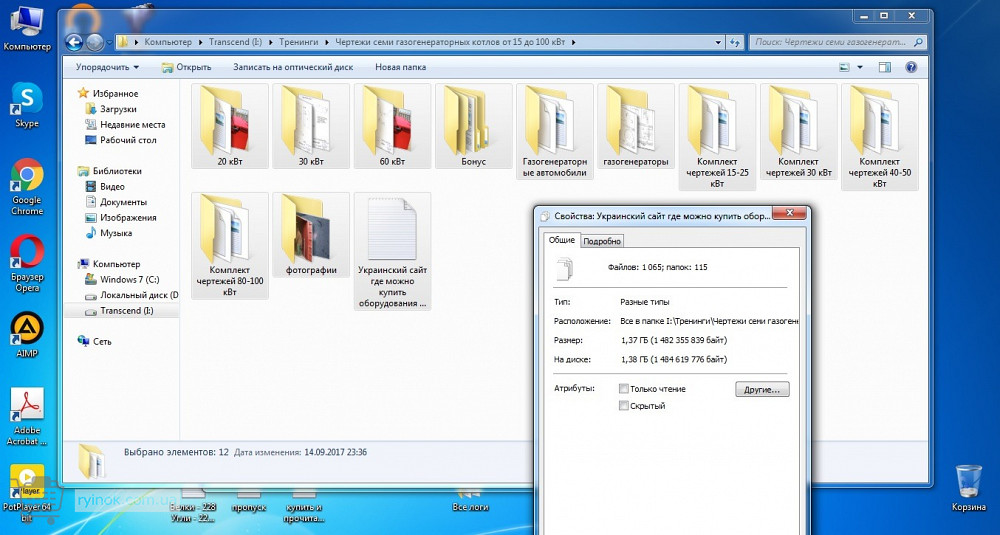Viewport: 1000px width, 535px height.
Task: Launch Google Chrome from the desktop
Action: coord(26,177)
